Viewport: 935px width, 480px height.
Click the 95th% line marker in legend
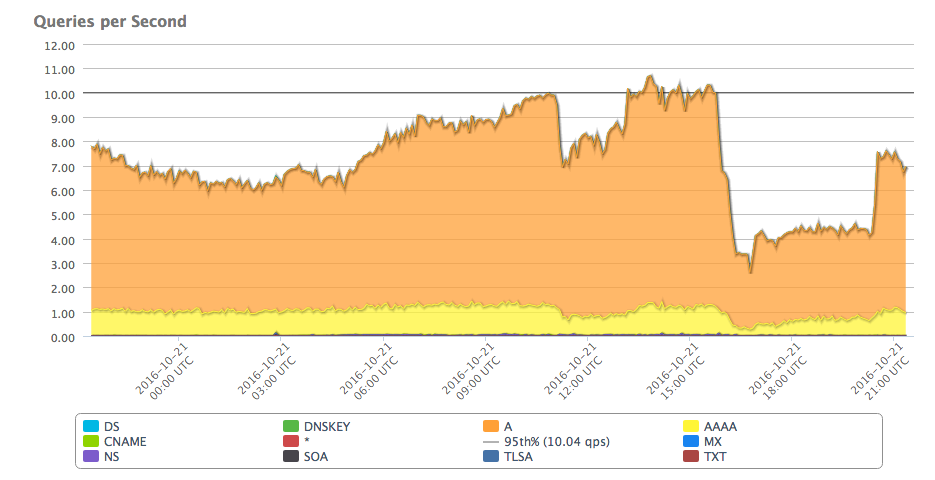[491, 442]
